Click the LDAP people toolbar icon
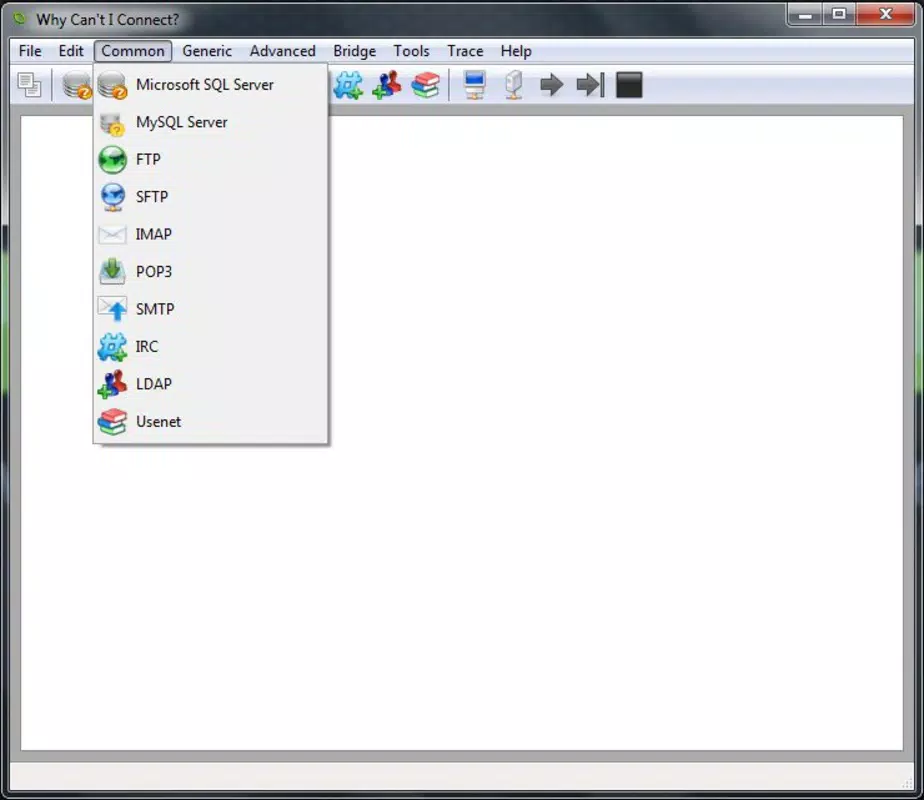This screenshot has height=800, width=924. [387, 85]
